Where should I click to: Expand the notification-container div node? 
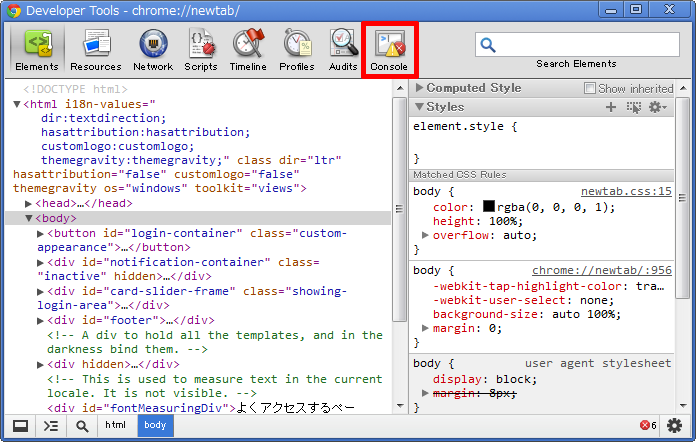point(40,262)
